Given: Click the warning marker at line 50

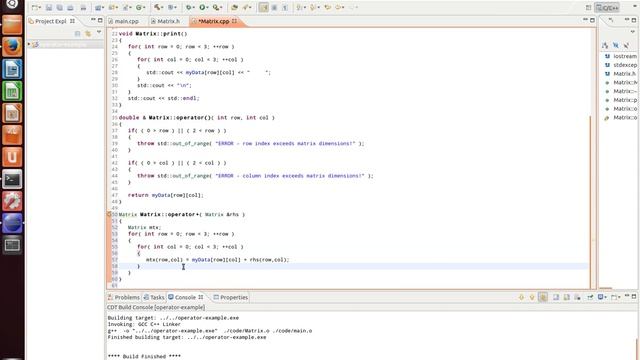Looking at the screenshot, I should click(109, 214).
